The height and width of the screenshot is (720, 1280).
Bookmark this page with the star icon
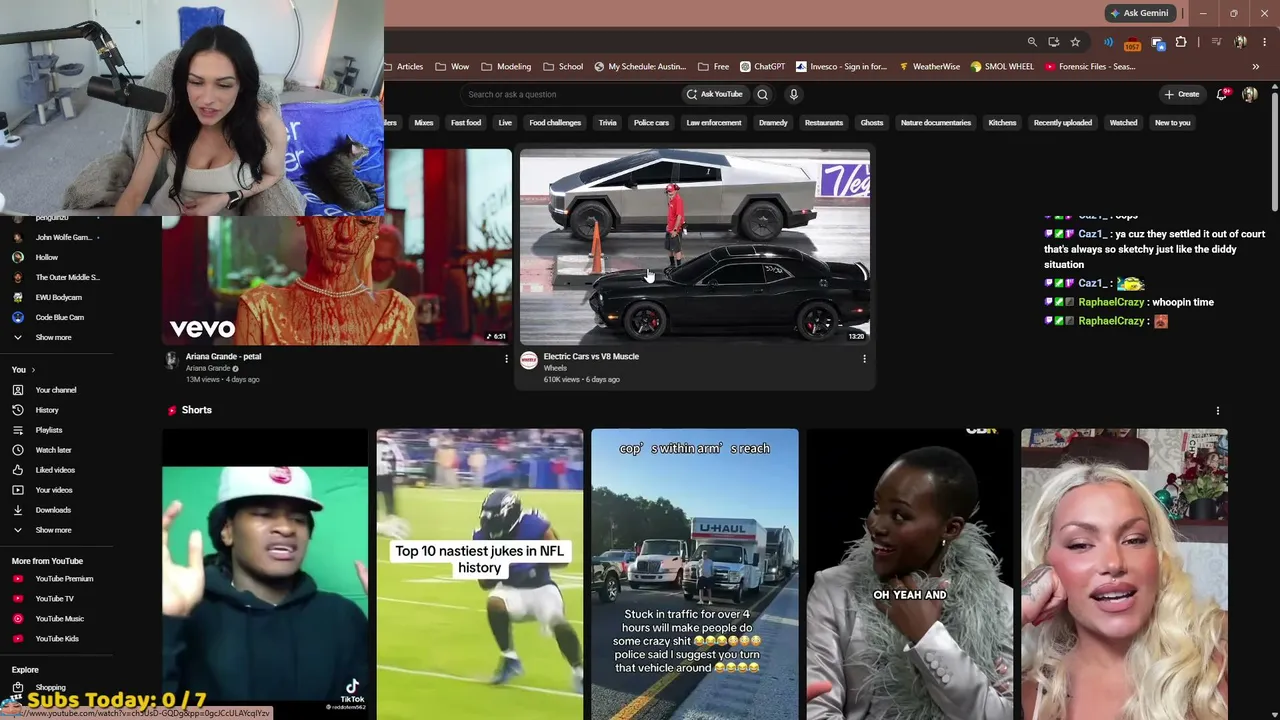point(1075,42)
